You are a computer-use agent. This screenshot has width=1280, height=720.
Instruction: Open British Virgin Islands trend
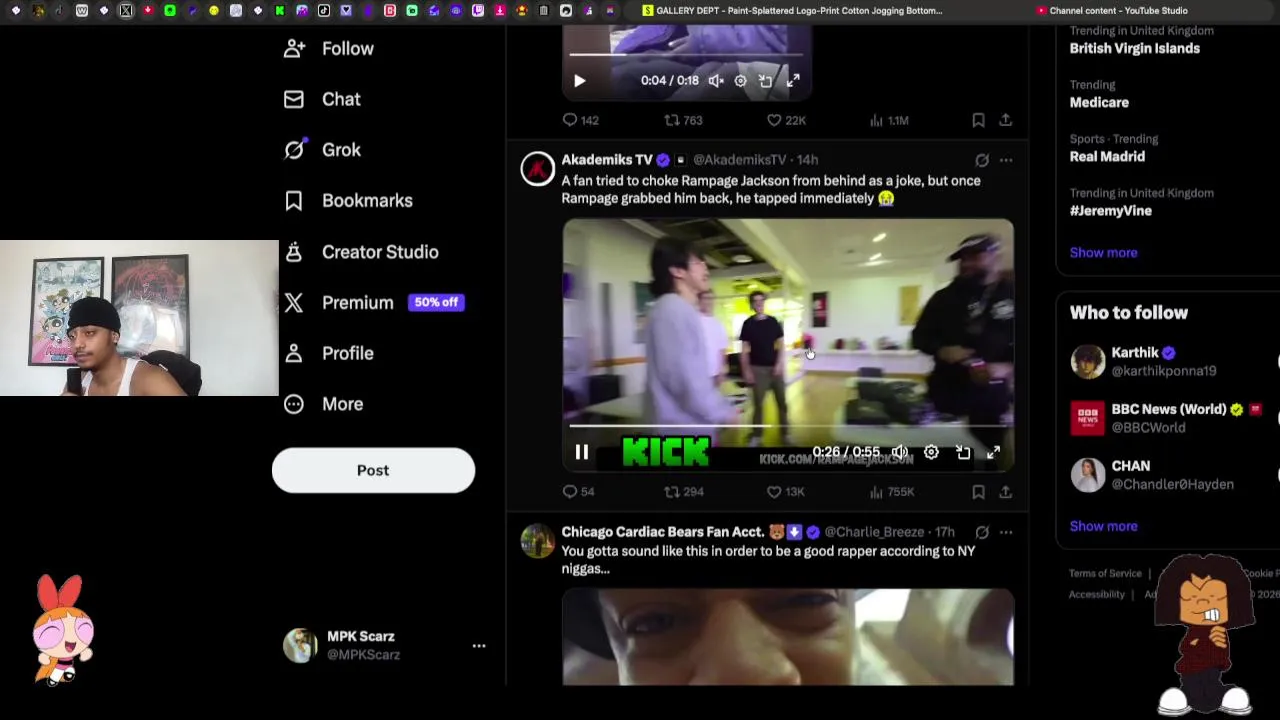pos(1135,48)
